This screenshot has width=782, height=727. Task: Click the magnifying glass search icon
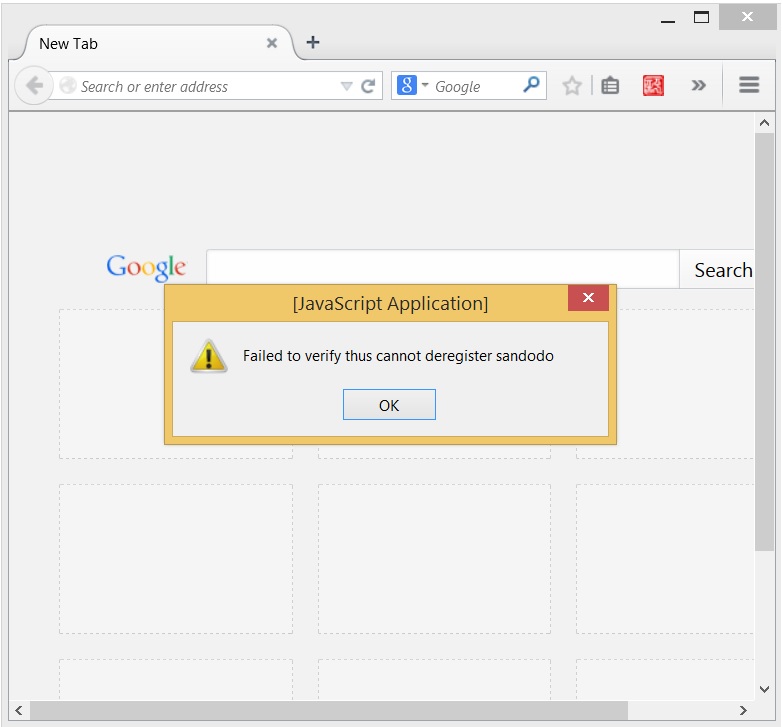tap(531, 85)
